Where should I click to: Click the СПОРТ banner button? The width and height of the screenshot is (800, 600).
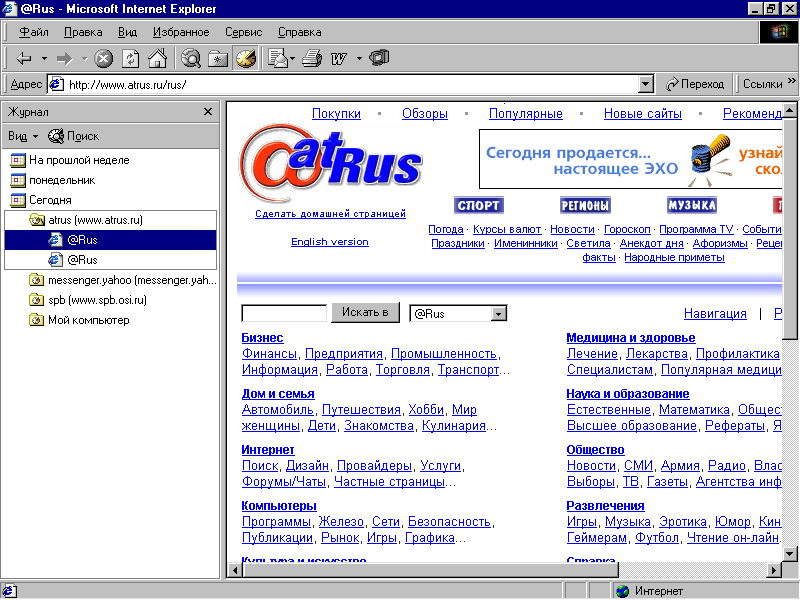coord(479,205)
